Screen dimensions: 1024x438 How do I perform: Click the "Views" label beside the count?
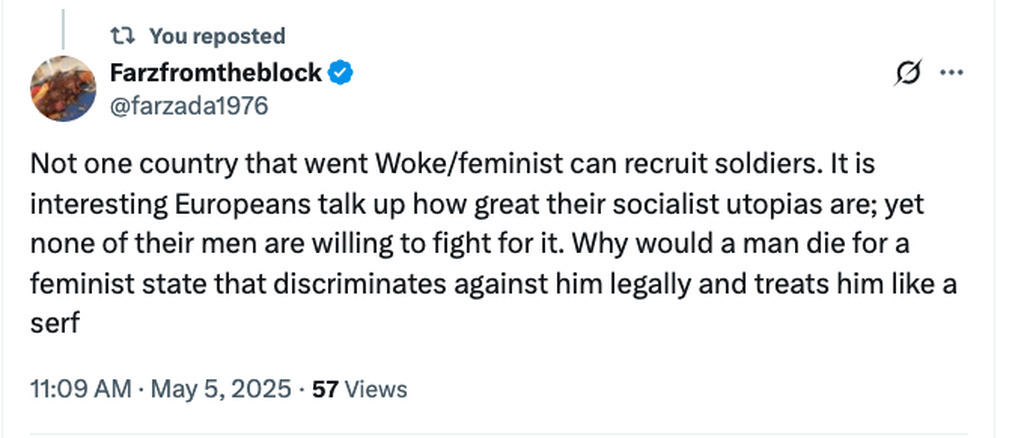pos(374,388)
